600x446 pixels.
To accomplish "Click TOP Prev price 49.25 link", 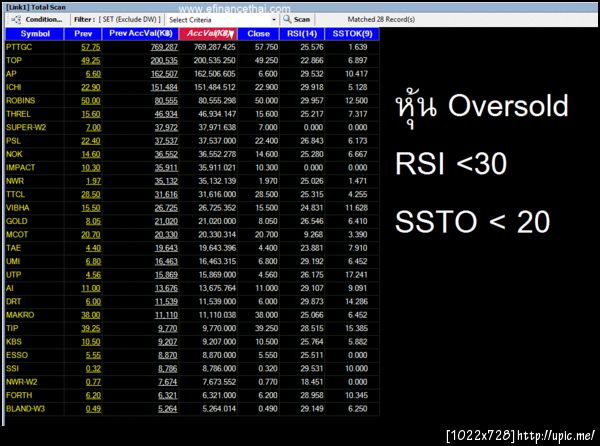I will click(x=91, y=60).
